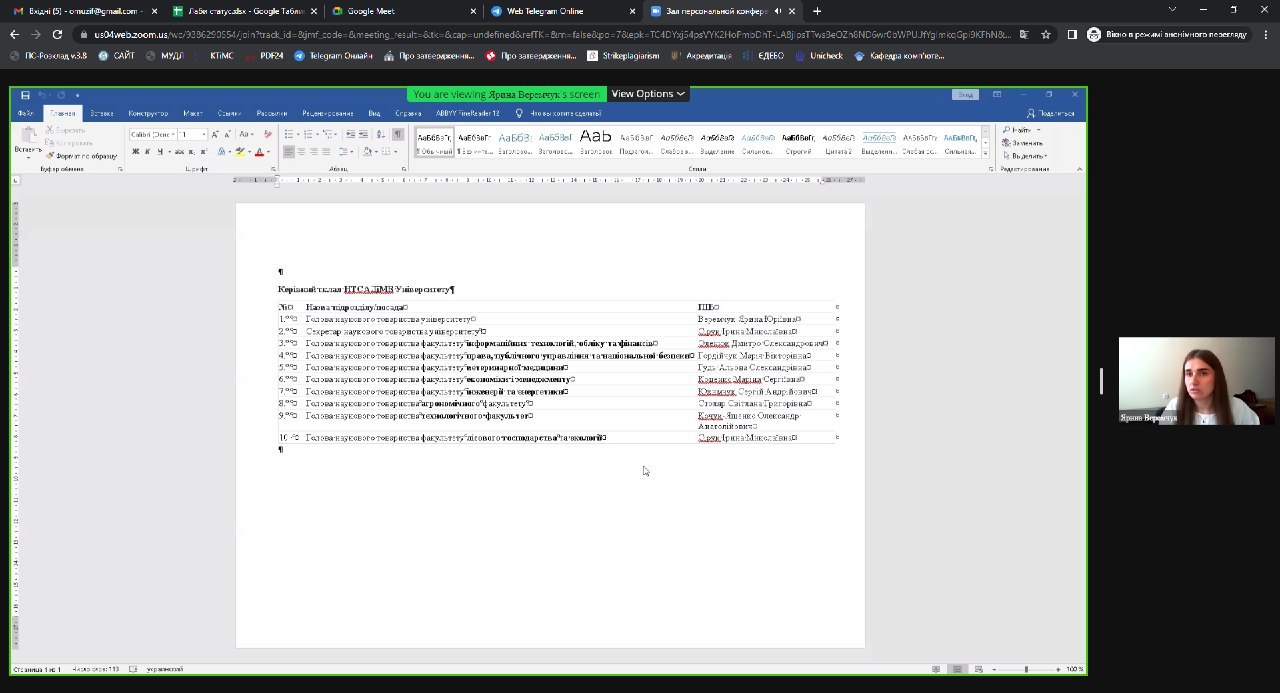Toggle paragraph marks (¶) display

[397, 134]
